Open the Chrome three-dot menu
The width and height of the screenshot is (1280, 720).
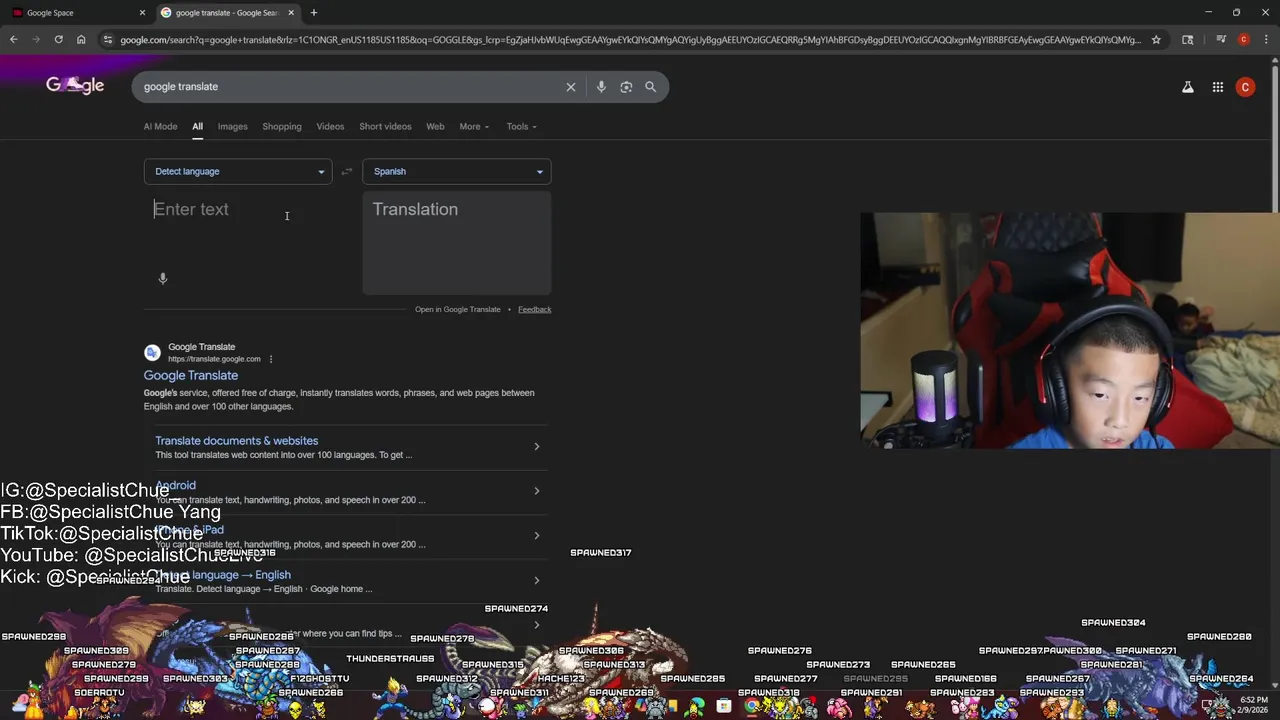pyautogui.click(x=1264, y=40)
